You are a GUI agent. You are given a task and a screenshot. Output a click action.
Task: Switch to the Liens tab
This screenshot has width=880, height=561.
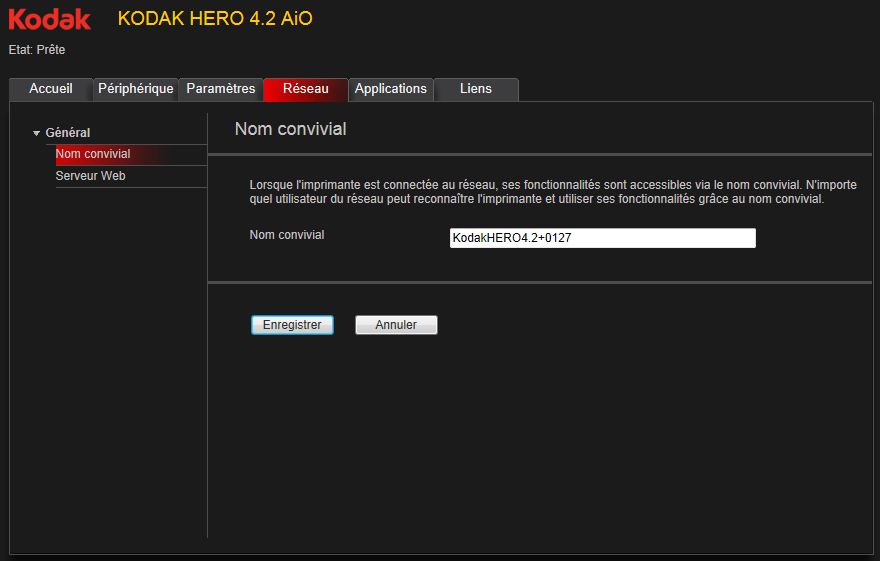476,89
